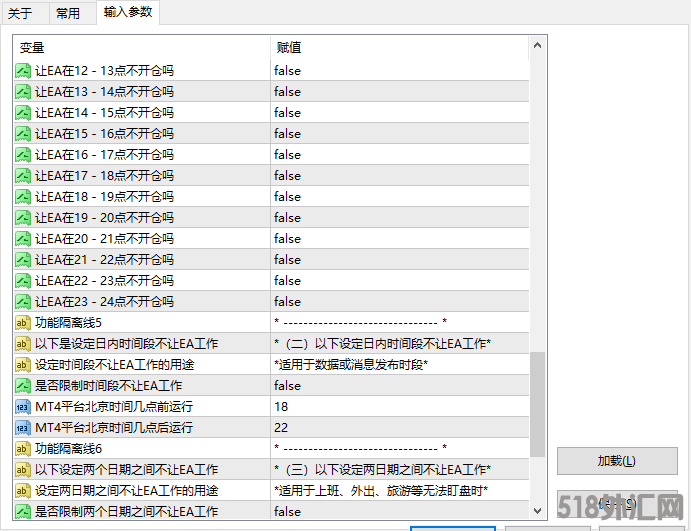The width and height of the screenshot is (691, 531).
Task: Select the value 18 for 北京时间几点前运行
Action: click(400, 407)
